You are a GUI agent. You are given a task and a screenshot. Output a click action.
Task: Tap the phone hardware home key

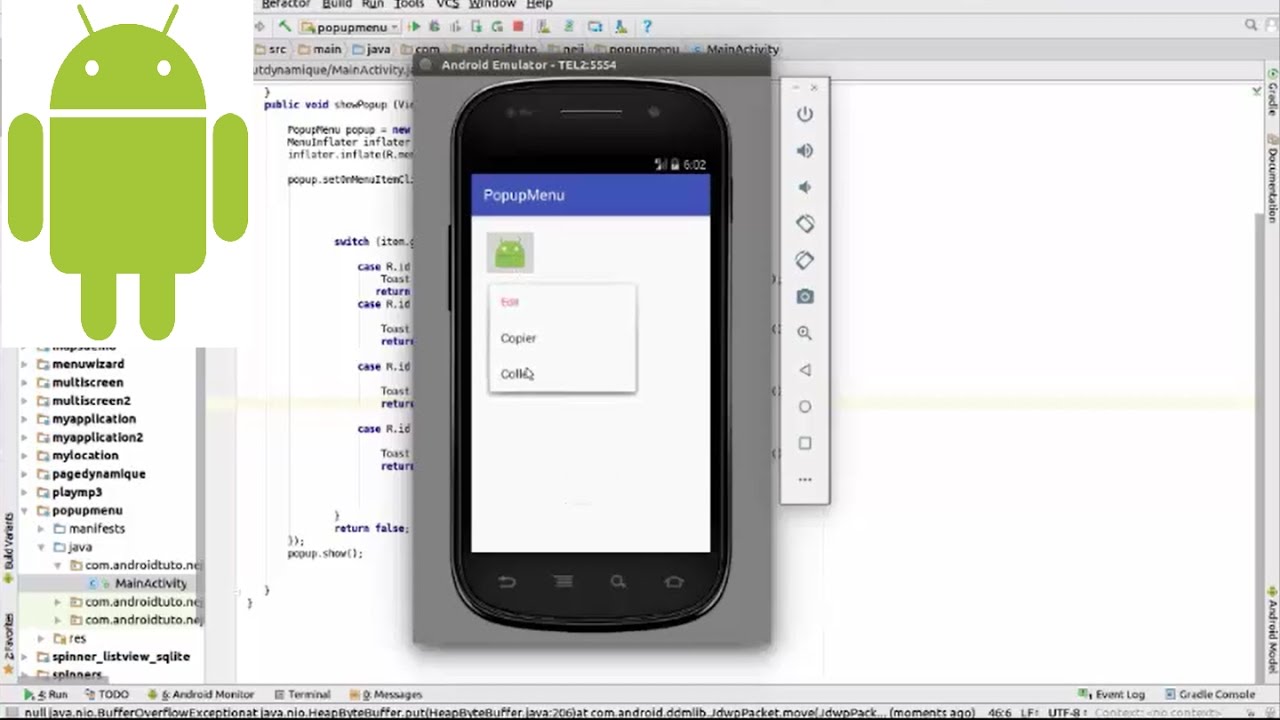click(x=674, y=581)
